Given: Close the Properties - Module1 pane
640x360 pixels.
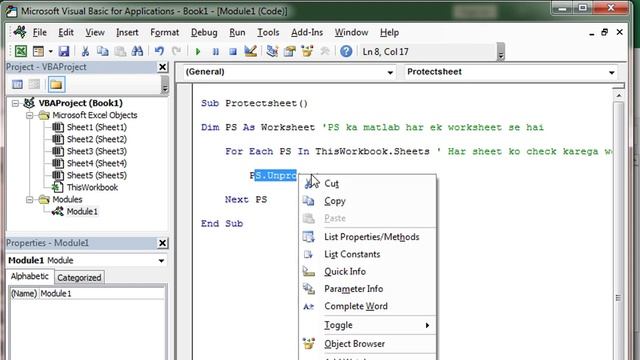Looking at the screenshot, I should pyautogui.click(x=162, y=243).
